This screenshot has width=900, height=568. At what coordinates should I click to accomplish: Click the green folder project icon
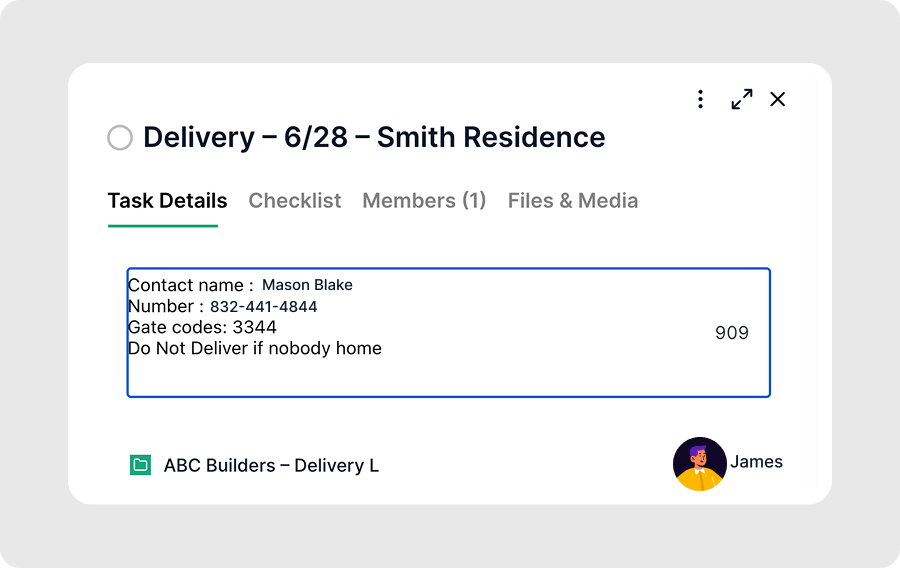140,465
